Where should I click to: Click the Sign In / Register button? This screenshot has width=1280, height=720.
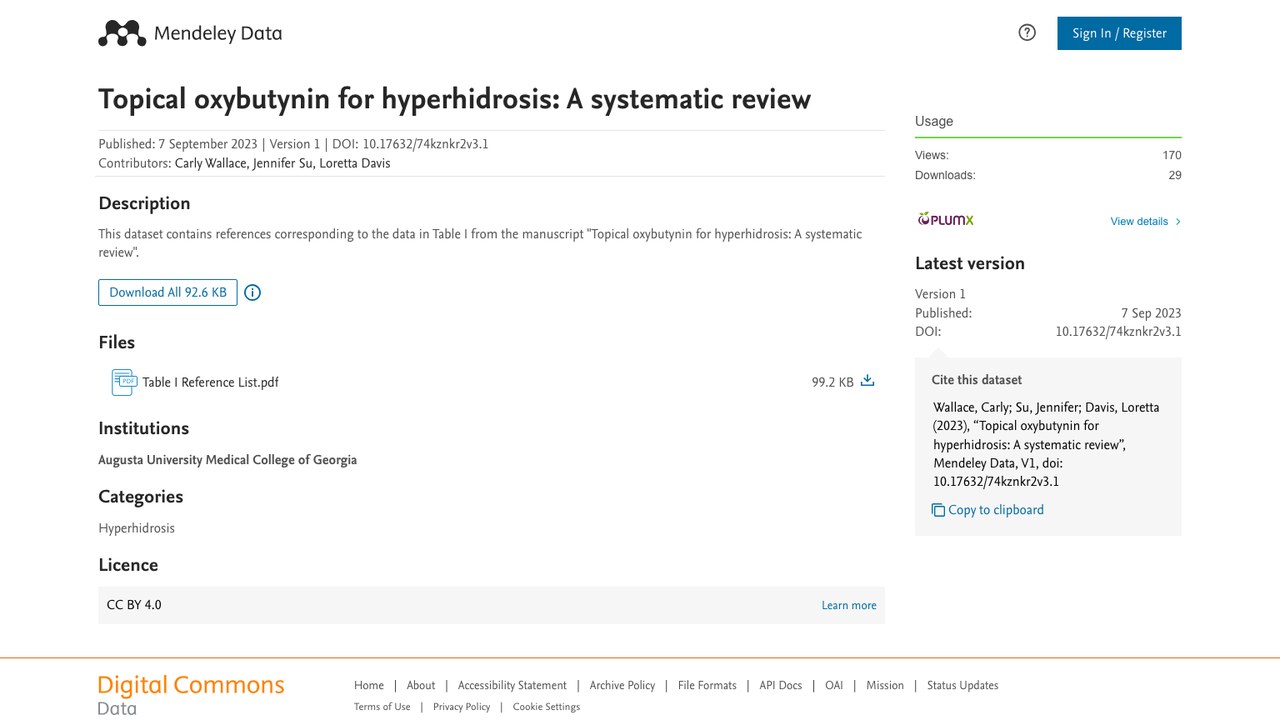pos(1119,33)
